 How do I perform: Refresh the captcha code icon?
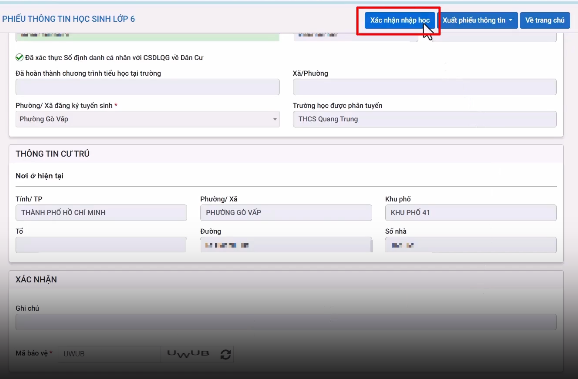[x=226, y=354]
